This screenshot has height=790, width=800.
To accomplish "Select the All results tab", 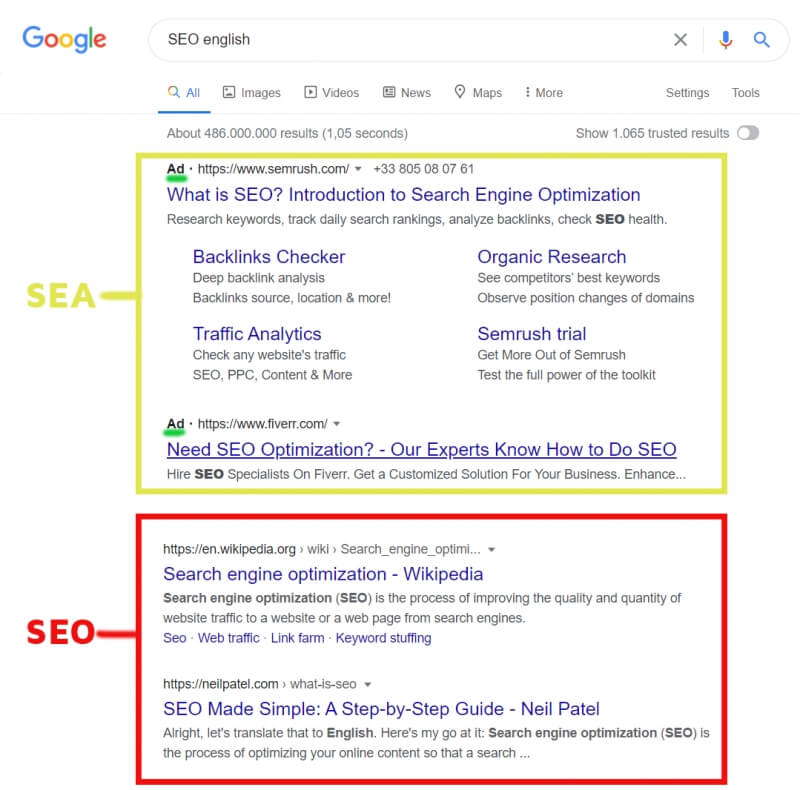I will [x=184, y=92].
